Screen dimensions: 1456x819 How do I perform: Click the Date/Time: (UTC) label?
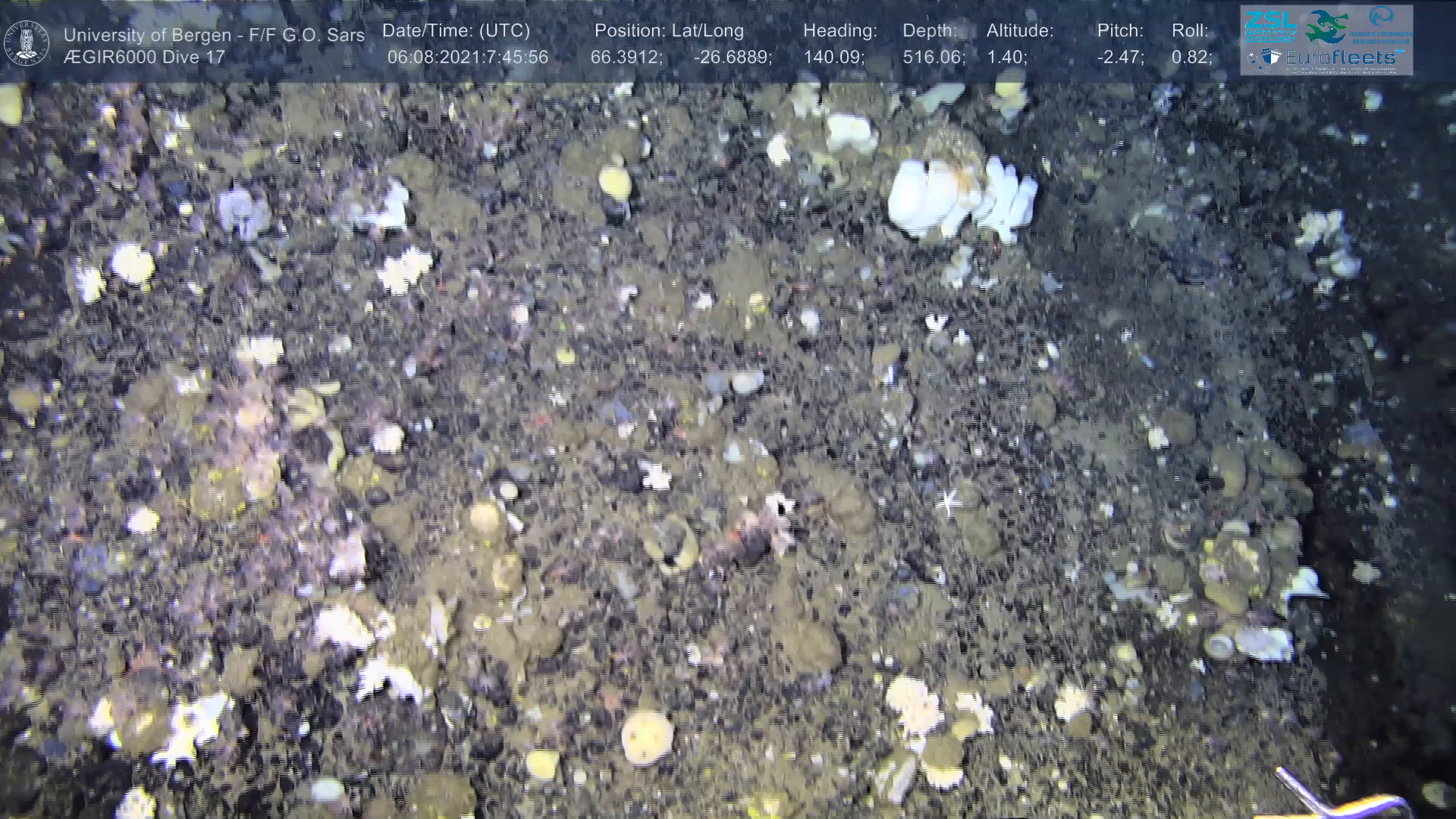click(x=456, y=31)
